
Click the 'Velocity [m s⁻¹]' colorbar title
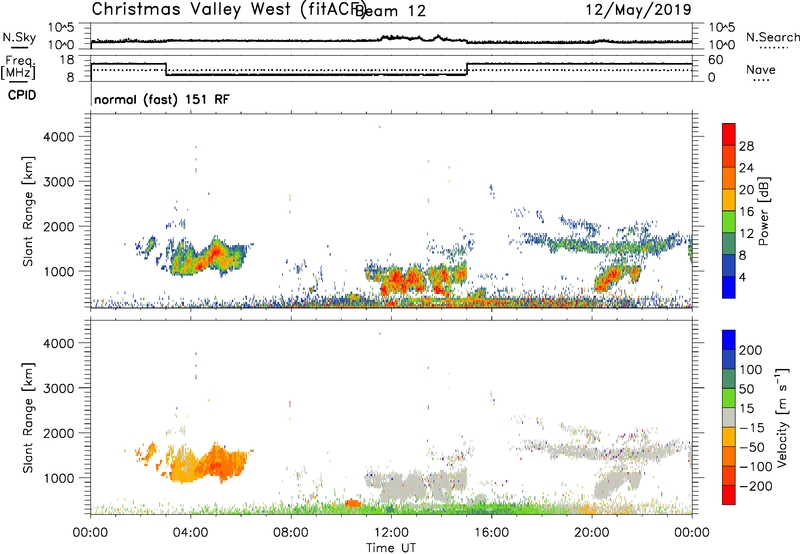[782, 417]
